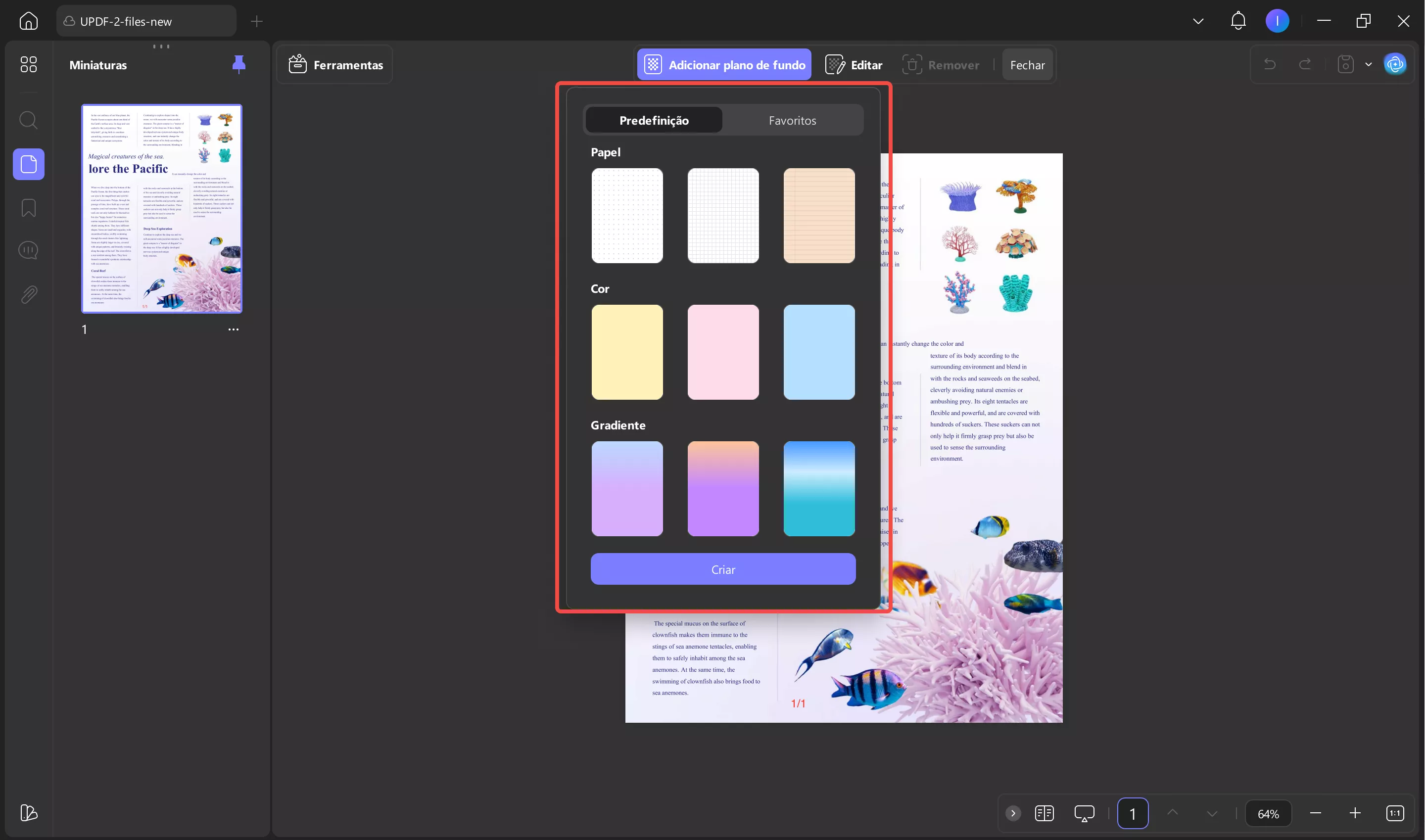Open the UPDF AI assistant icon
Screen dimensions: 1425x840
click(x=1394, y=64)
